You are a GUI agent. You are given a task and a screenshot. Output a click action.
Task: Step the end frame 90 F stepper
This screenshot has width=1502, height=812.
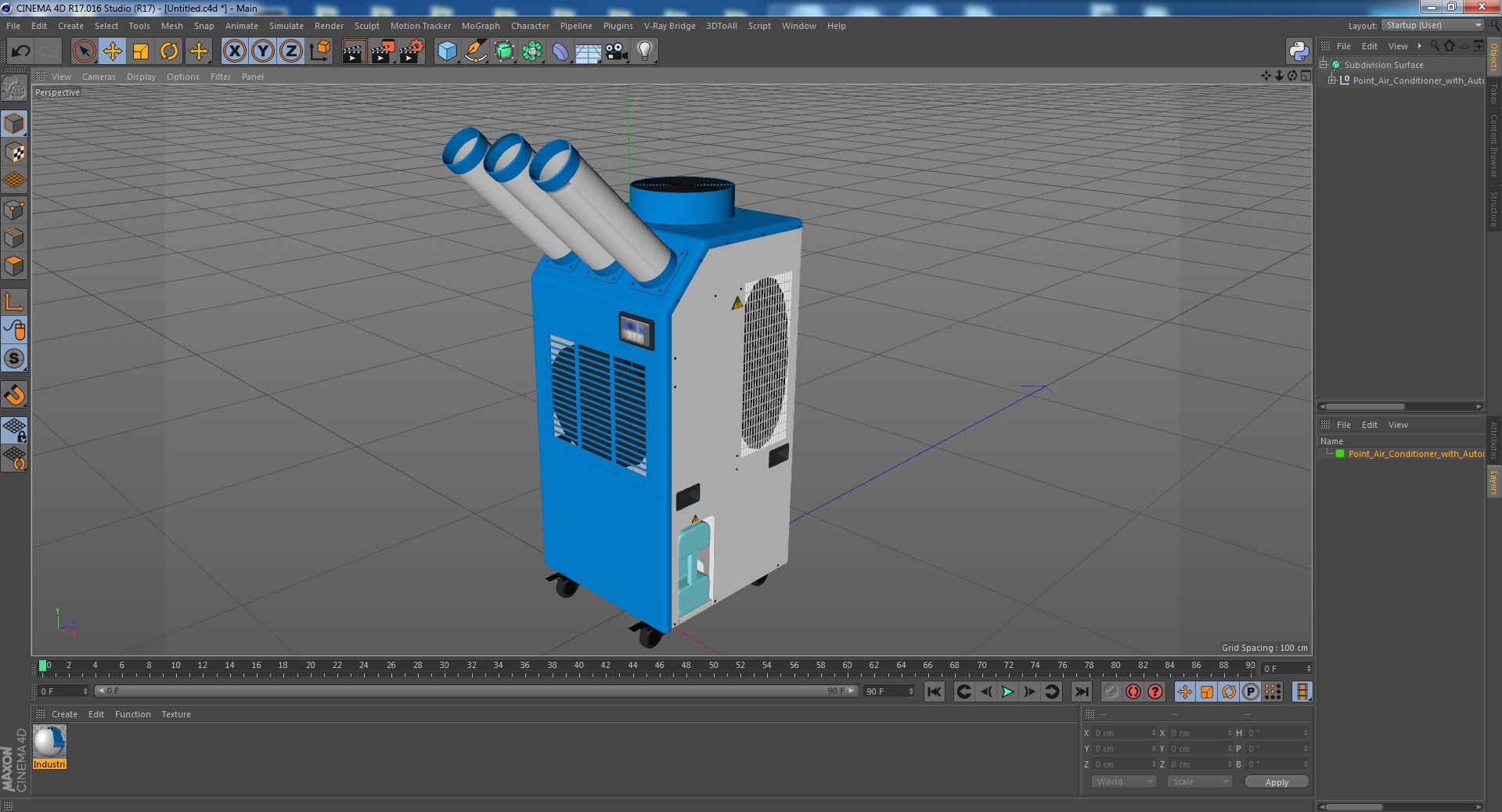[x=910, y=692]
